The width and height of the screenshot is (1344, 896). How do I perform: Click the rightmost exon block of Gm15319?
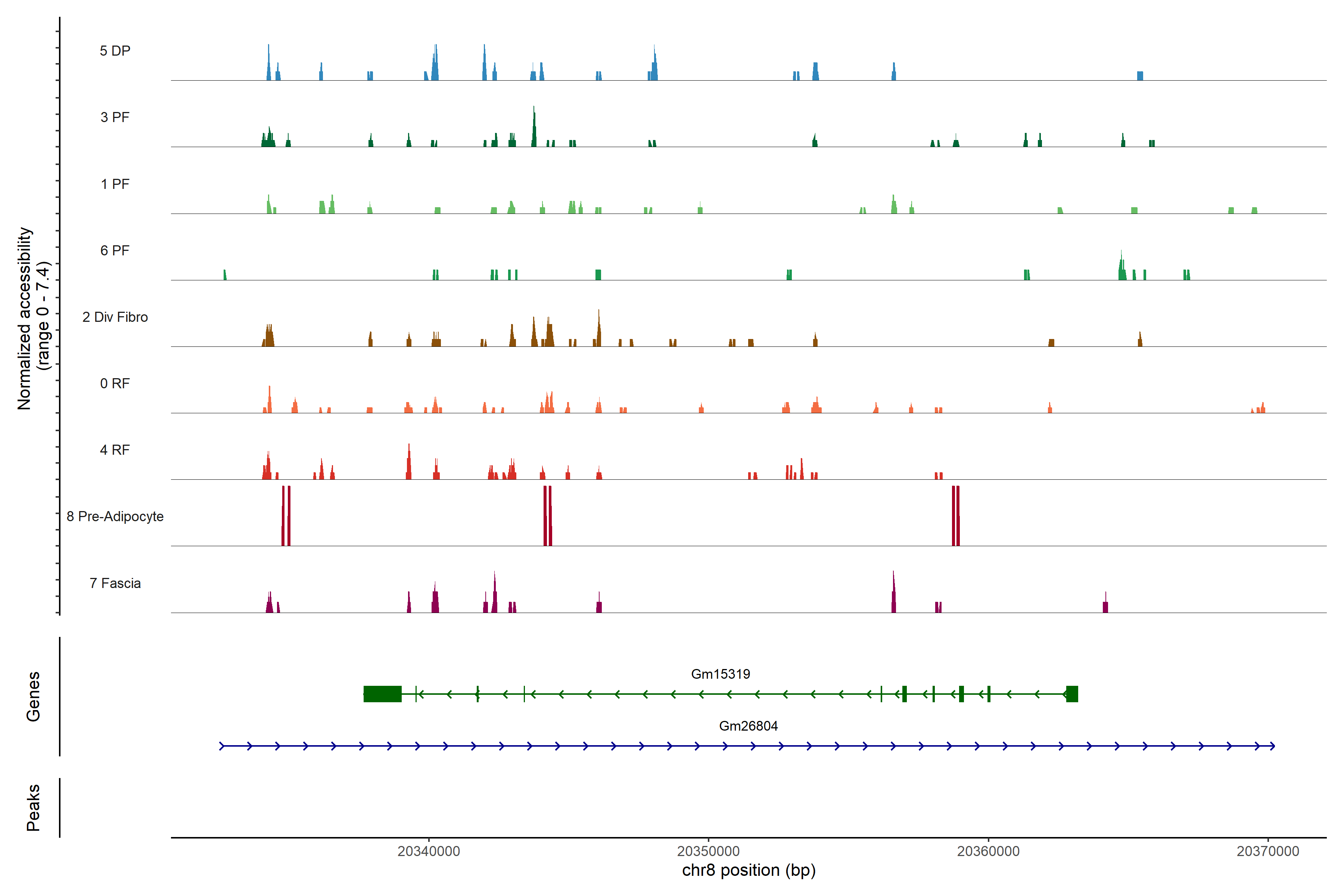point(1072,694)
